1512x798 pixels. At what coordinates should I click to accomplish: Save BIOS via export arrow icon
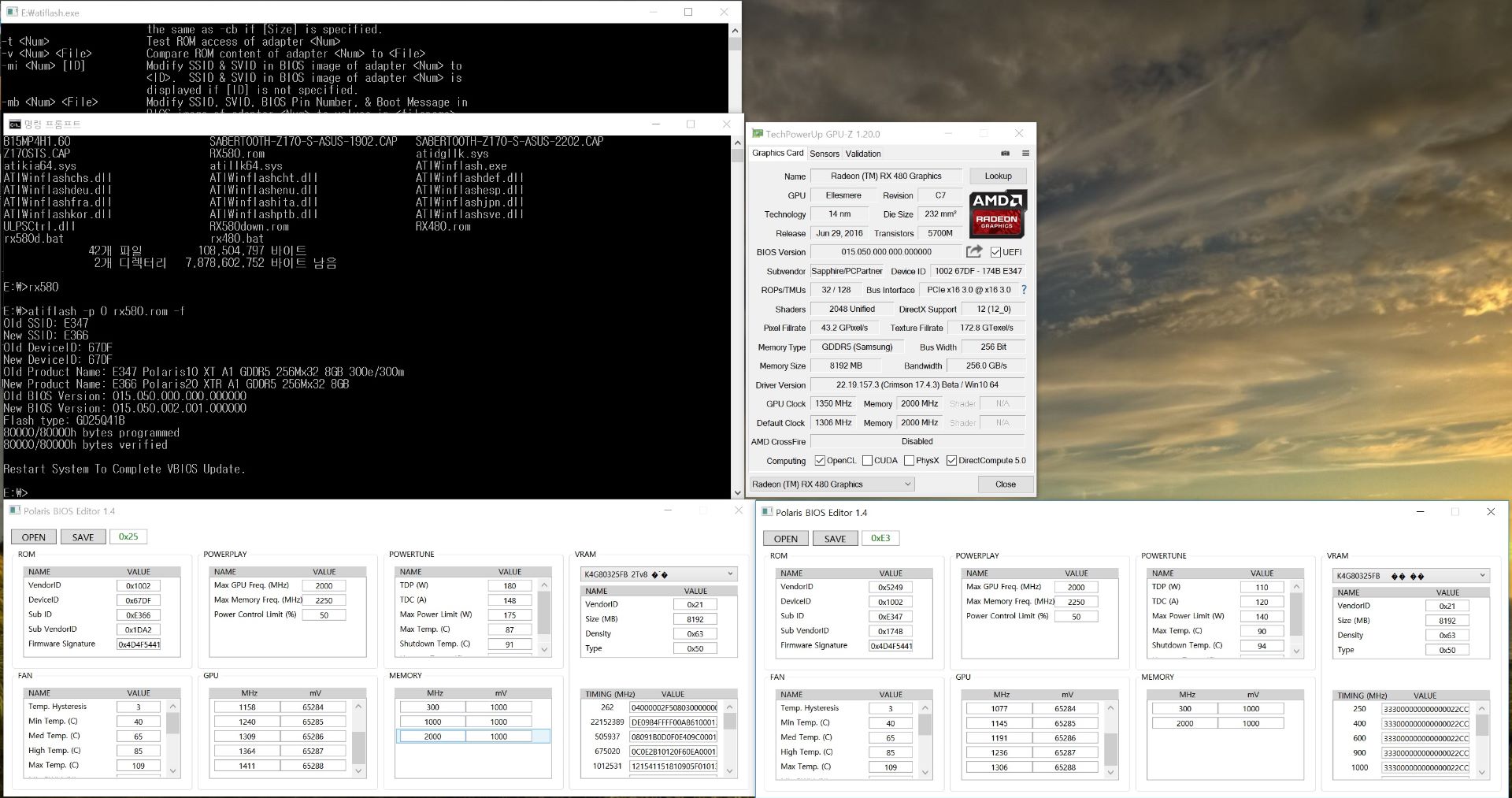(x=973, y=251)
